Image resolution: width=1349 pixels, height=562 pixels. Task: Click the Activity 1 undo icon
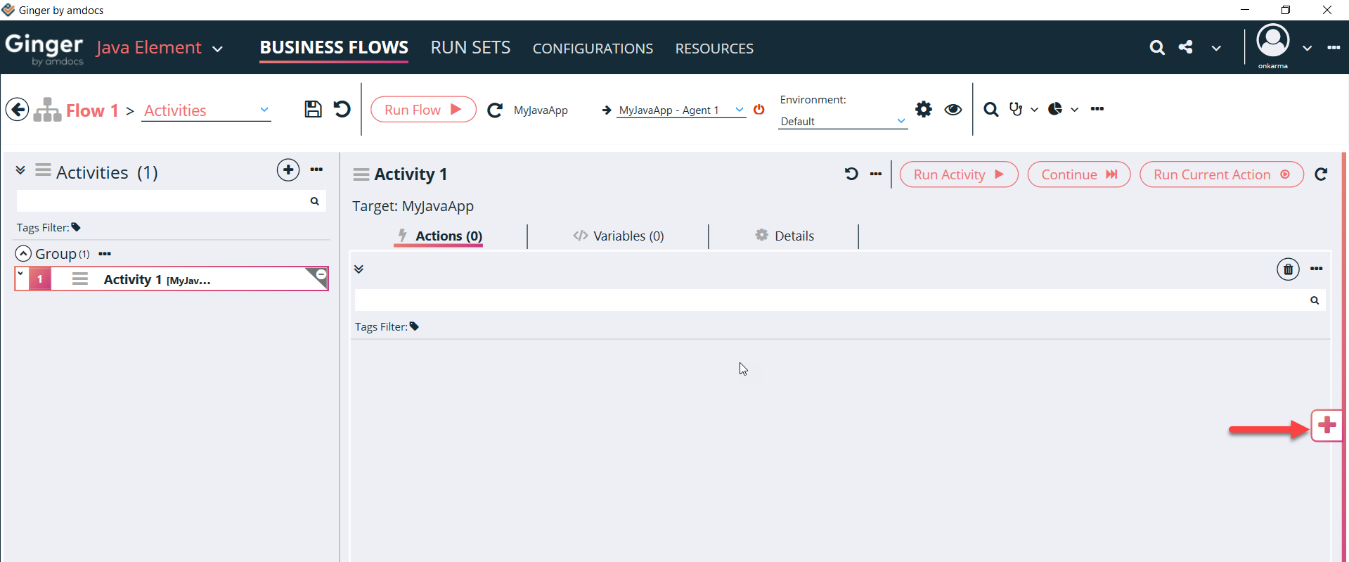coord(851,174)
